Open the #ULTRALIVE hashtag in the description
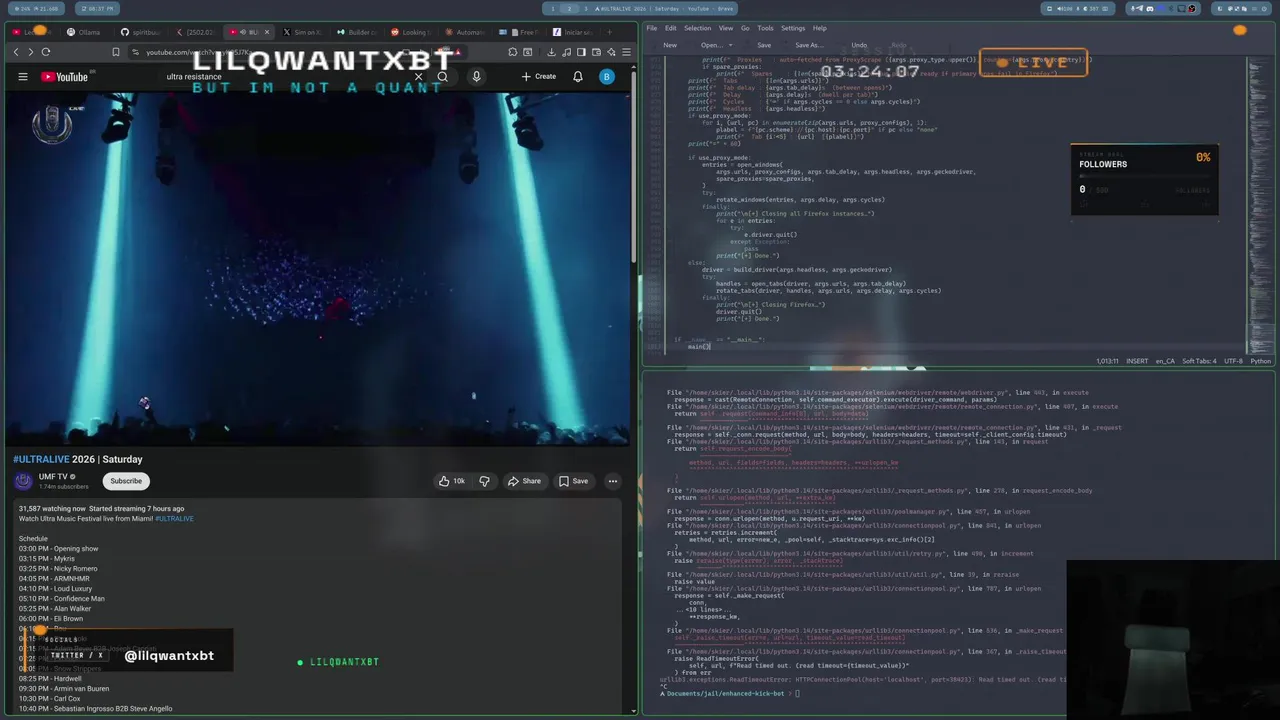 click(x=174, y=519)
